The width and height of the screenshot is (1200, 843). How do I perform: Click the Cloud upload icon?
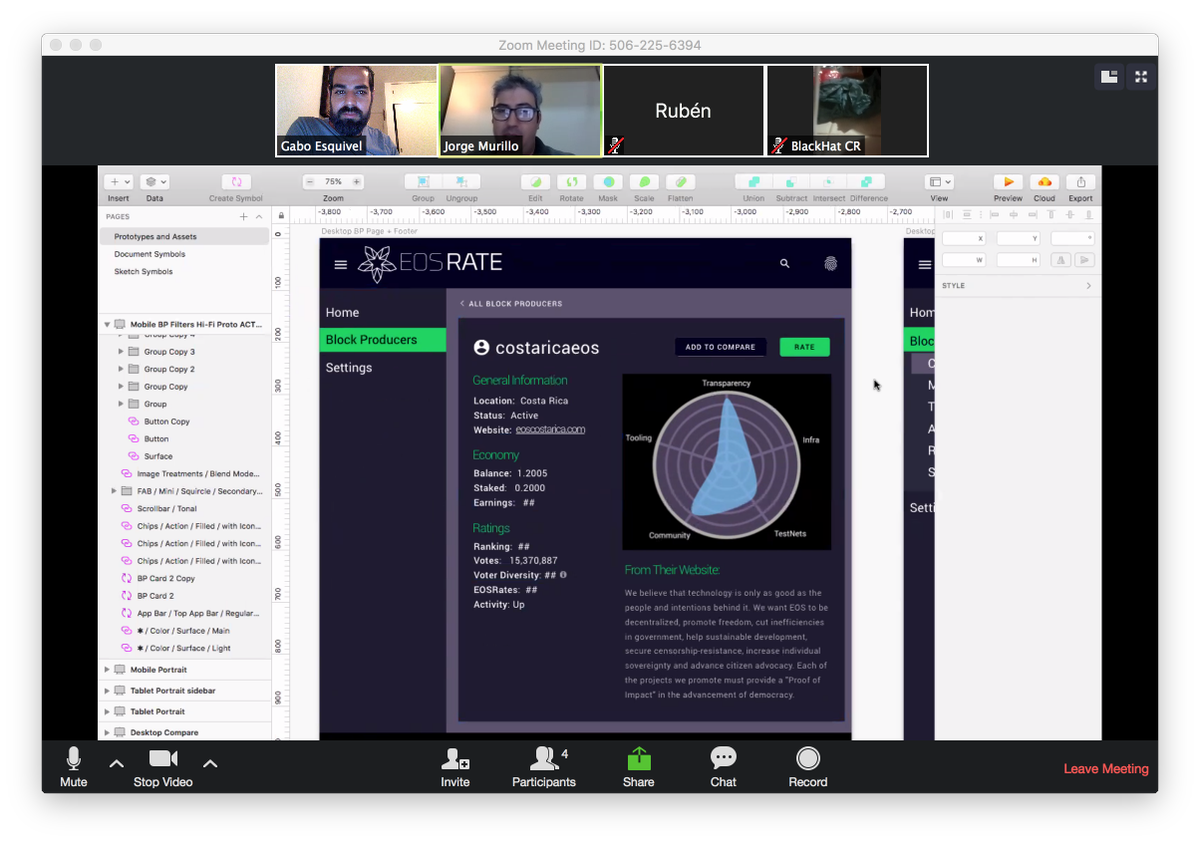point(1044,182)
